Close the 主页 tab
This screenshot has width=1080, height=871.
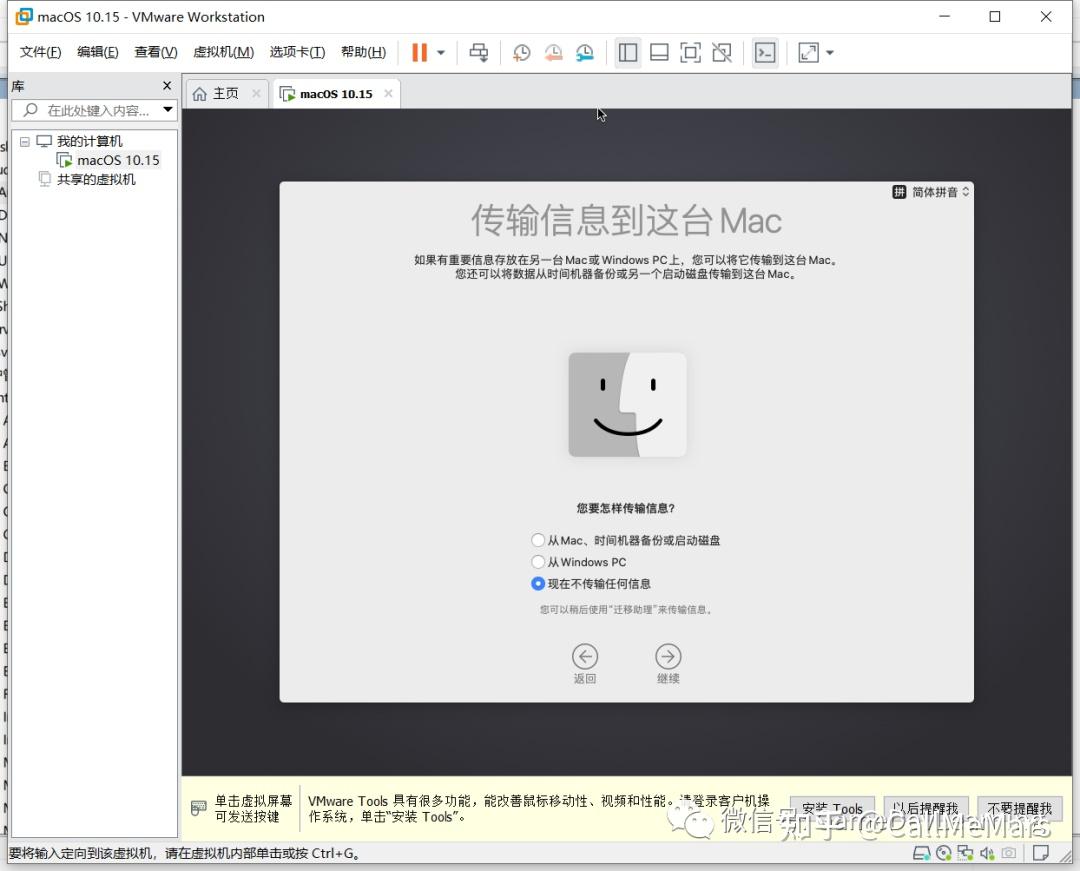(256, 93)
